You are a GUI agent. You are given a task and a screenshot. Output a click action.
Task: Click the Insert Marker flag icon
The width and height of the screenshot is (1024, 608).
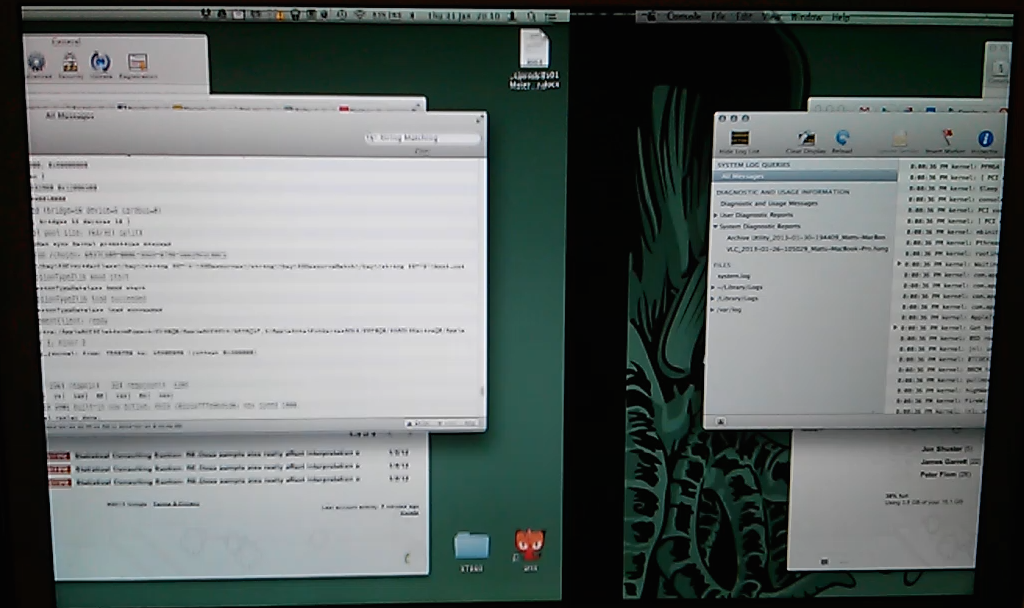click(946, 138)
